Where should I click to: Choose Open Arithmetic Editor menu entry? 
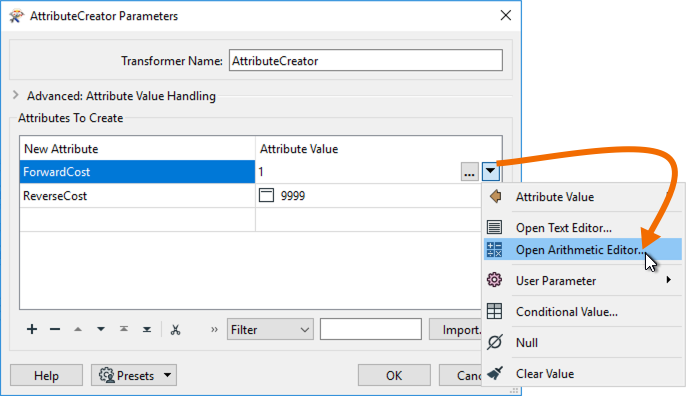pyautogui.click(x=582, y=249)
